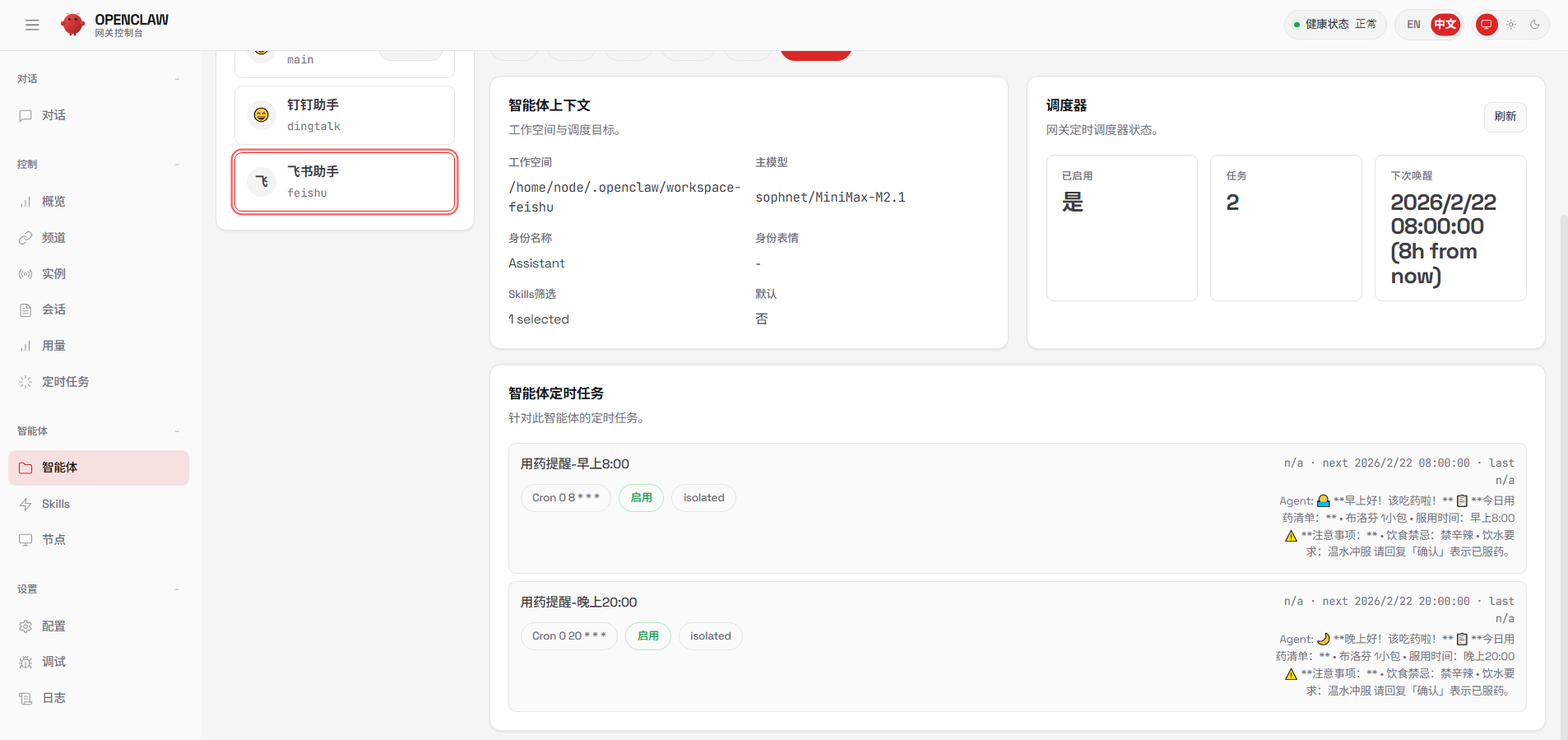Click the 配置 gear icon
Screen dimensions: 1568x740
26,626
